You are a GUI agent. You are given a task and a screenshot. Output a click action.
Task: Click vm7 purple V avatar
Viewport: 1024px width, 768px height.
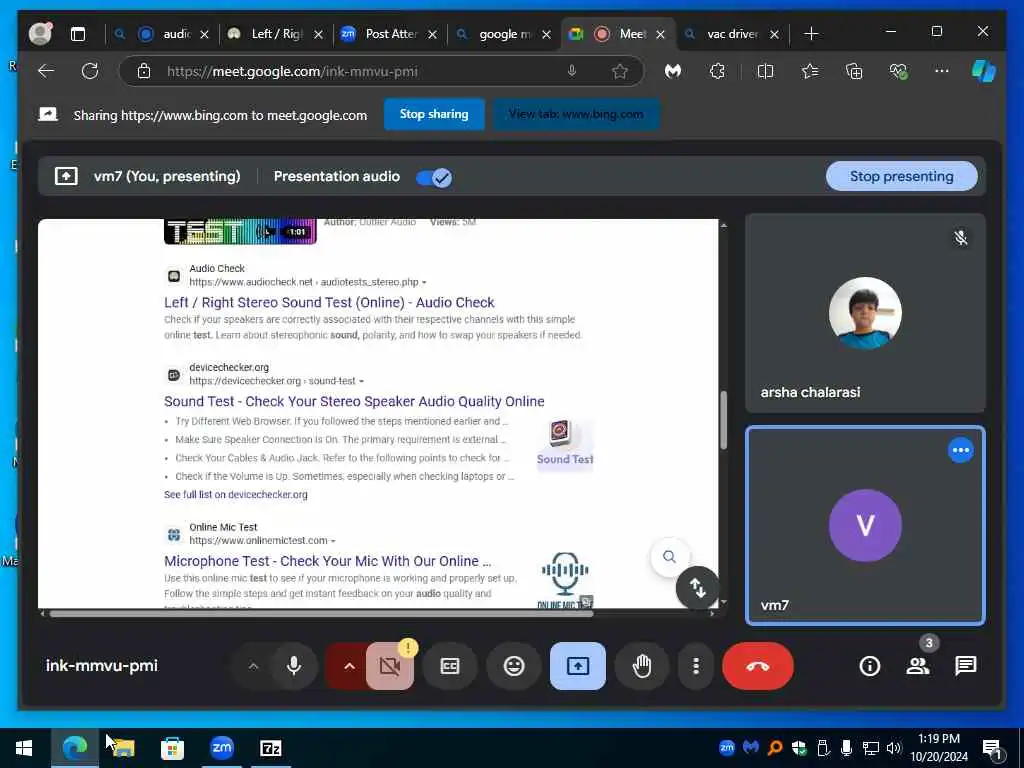pyautogui.click(x=865, y=525)
